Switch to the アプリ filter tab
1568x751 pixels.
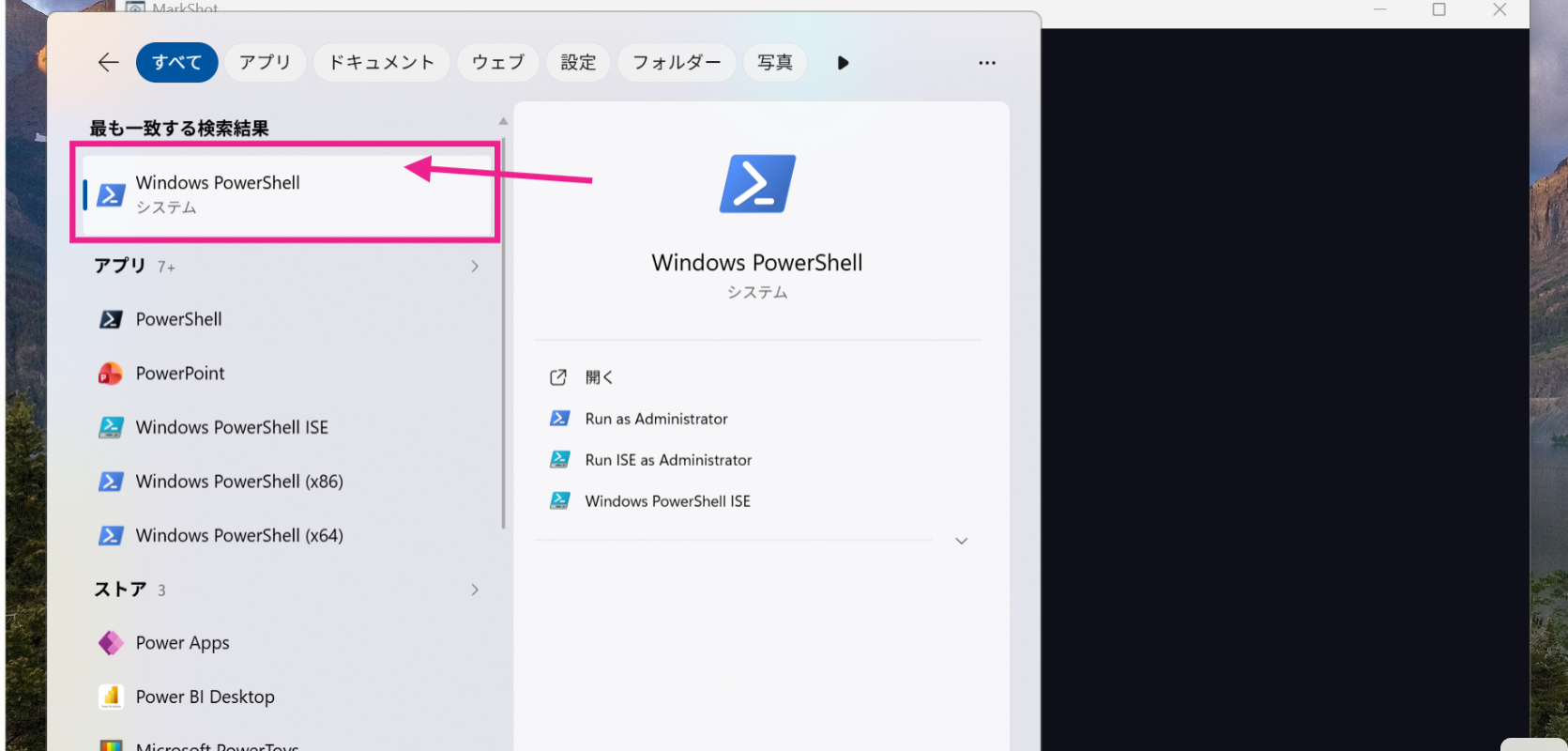pos(265,63)
